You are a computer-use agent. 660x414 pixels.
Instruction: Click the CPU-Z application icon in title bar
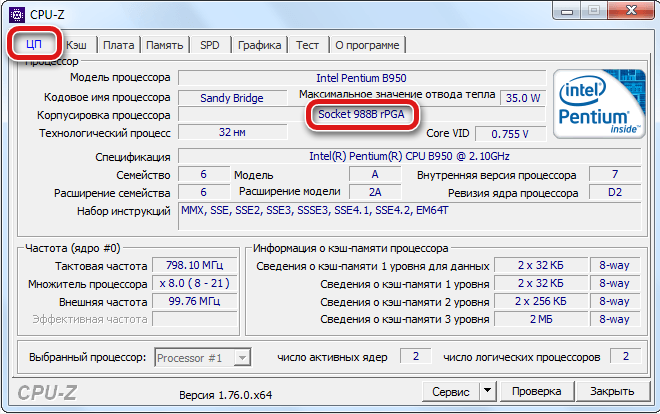tap(17, 15)
